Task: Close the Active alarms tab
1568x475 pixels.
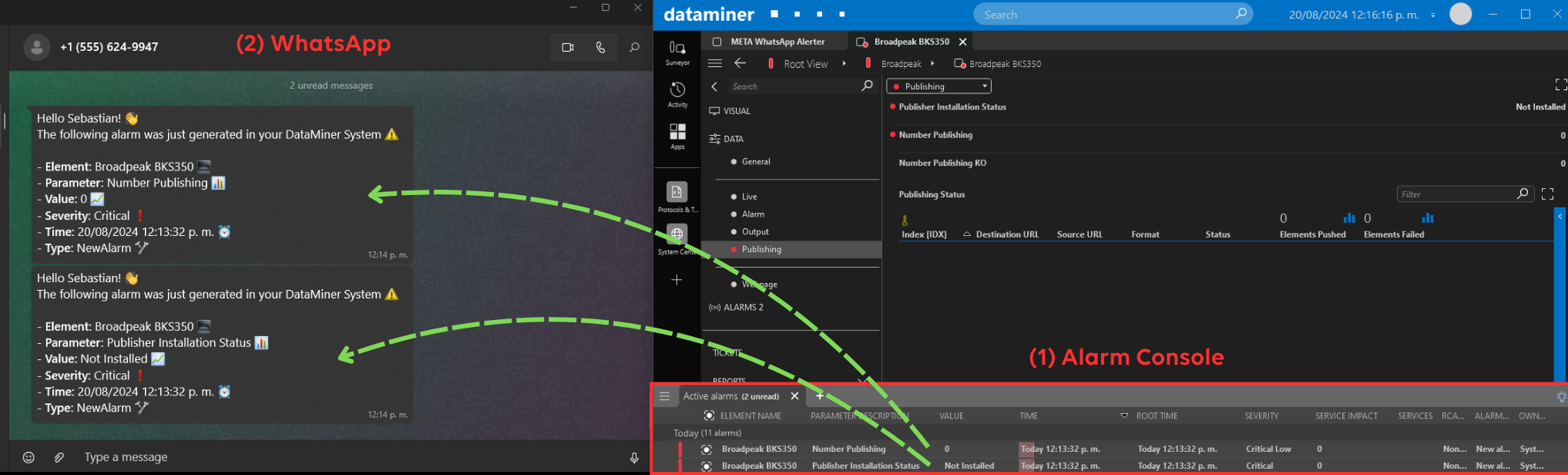Action: [x=794, y=396]
